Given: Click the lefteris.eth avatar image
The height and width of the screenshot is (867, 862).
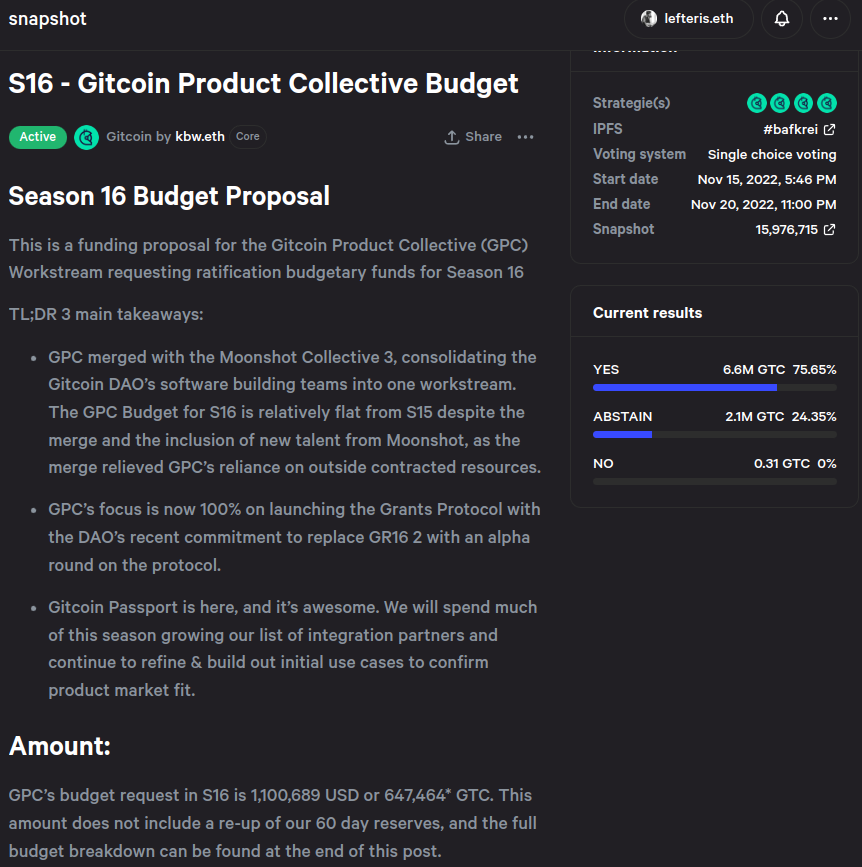Looking at the screenshot, I should tap(649, 19).
